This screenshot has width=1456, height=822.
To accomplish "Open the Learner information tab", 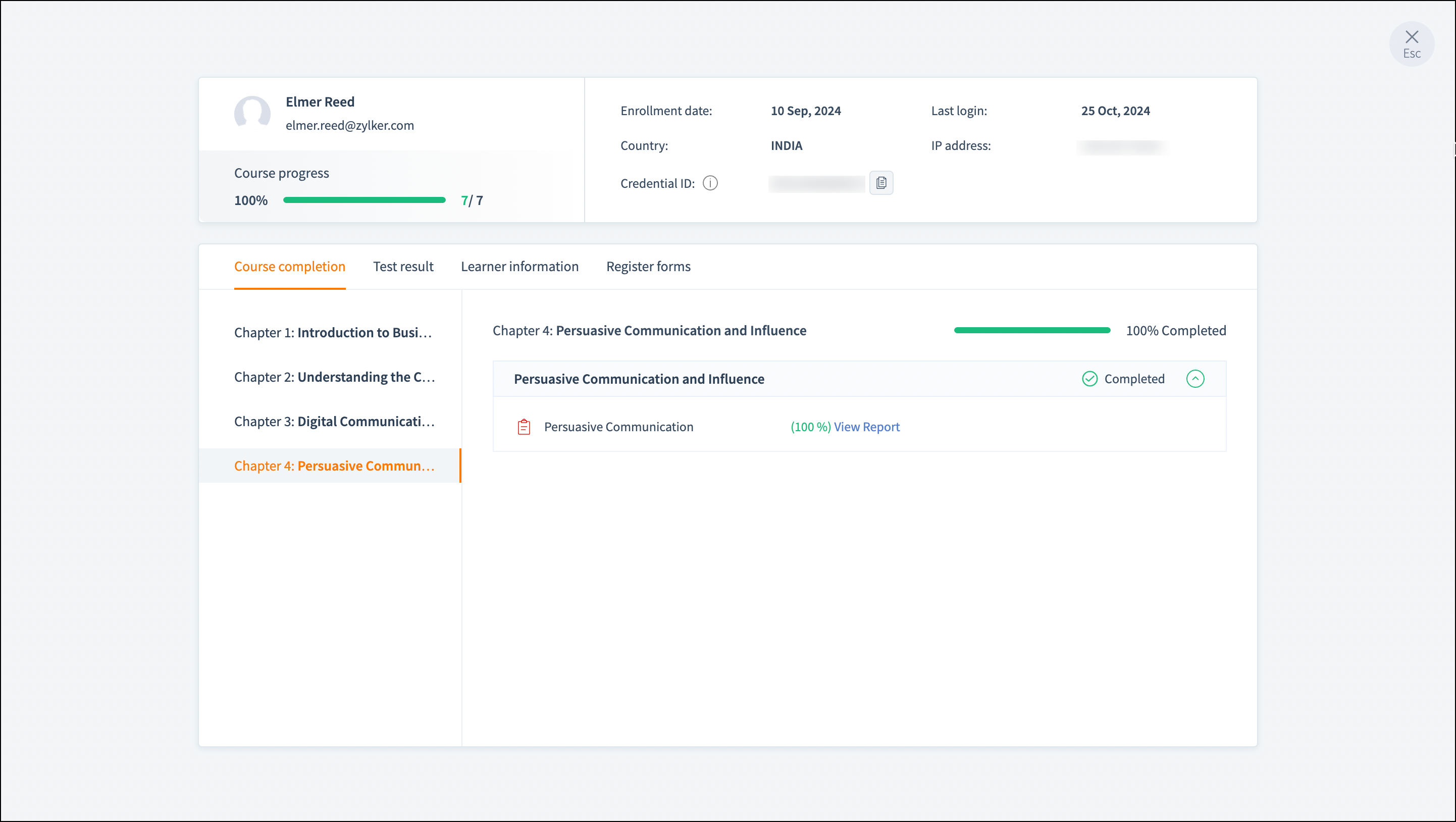I will point(519,266).
